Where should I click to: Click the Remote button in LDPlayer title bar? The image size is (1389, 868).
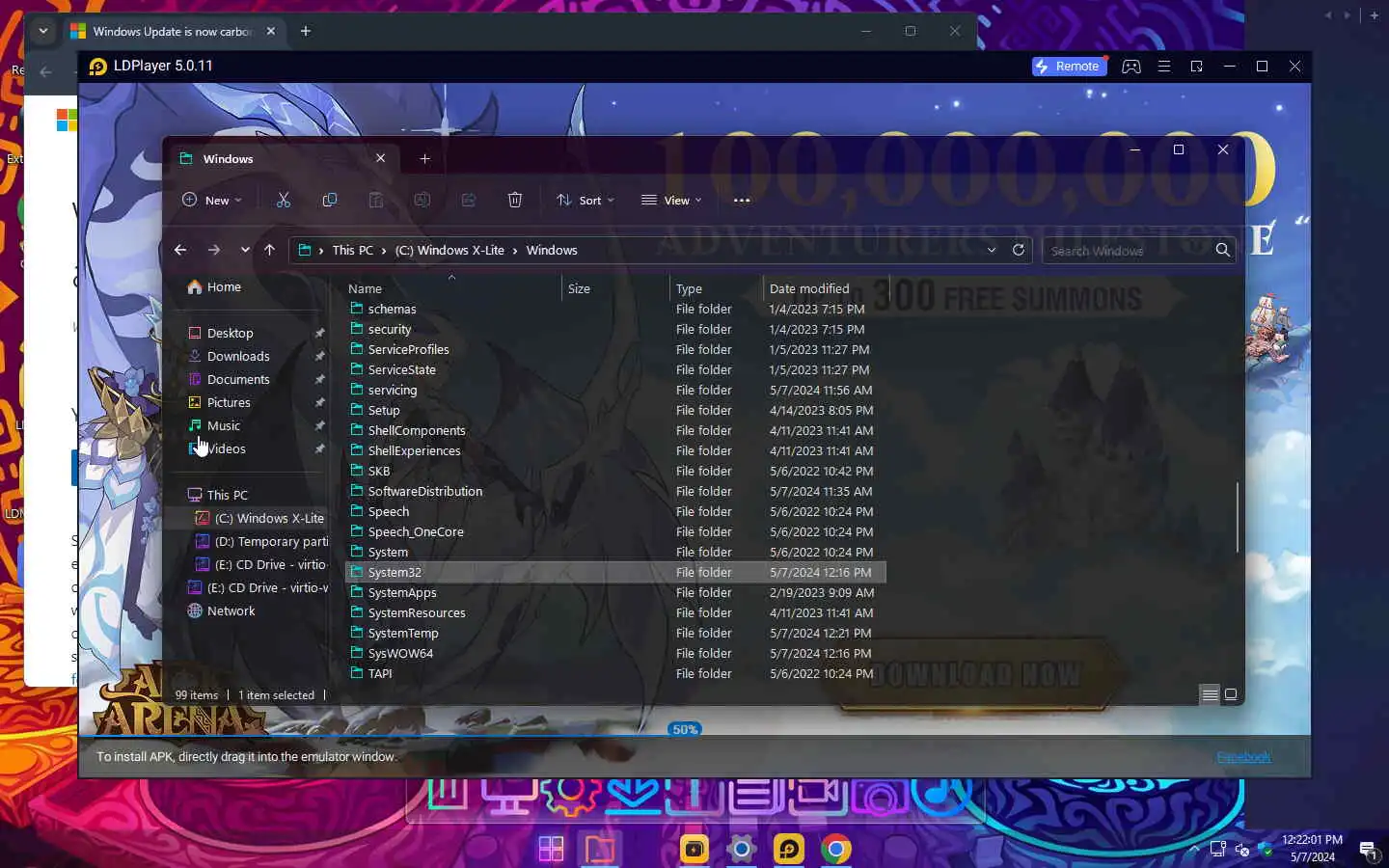[1069, 67]
